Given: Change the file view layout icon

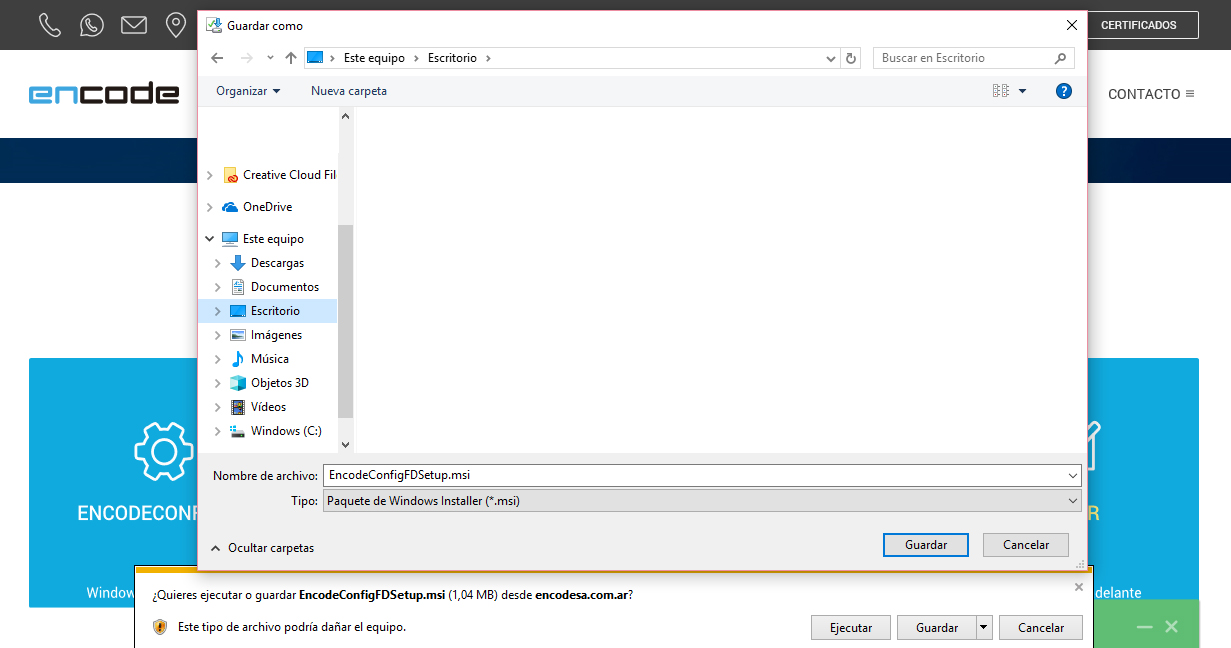Looking at the screenshot, I should 1001,91.
